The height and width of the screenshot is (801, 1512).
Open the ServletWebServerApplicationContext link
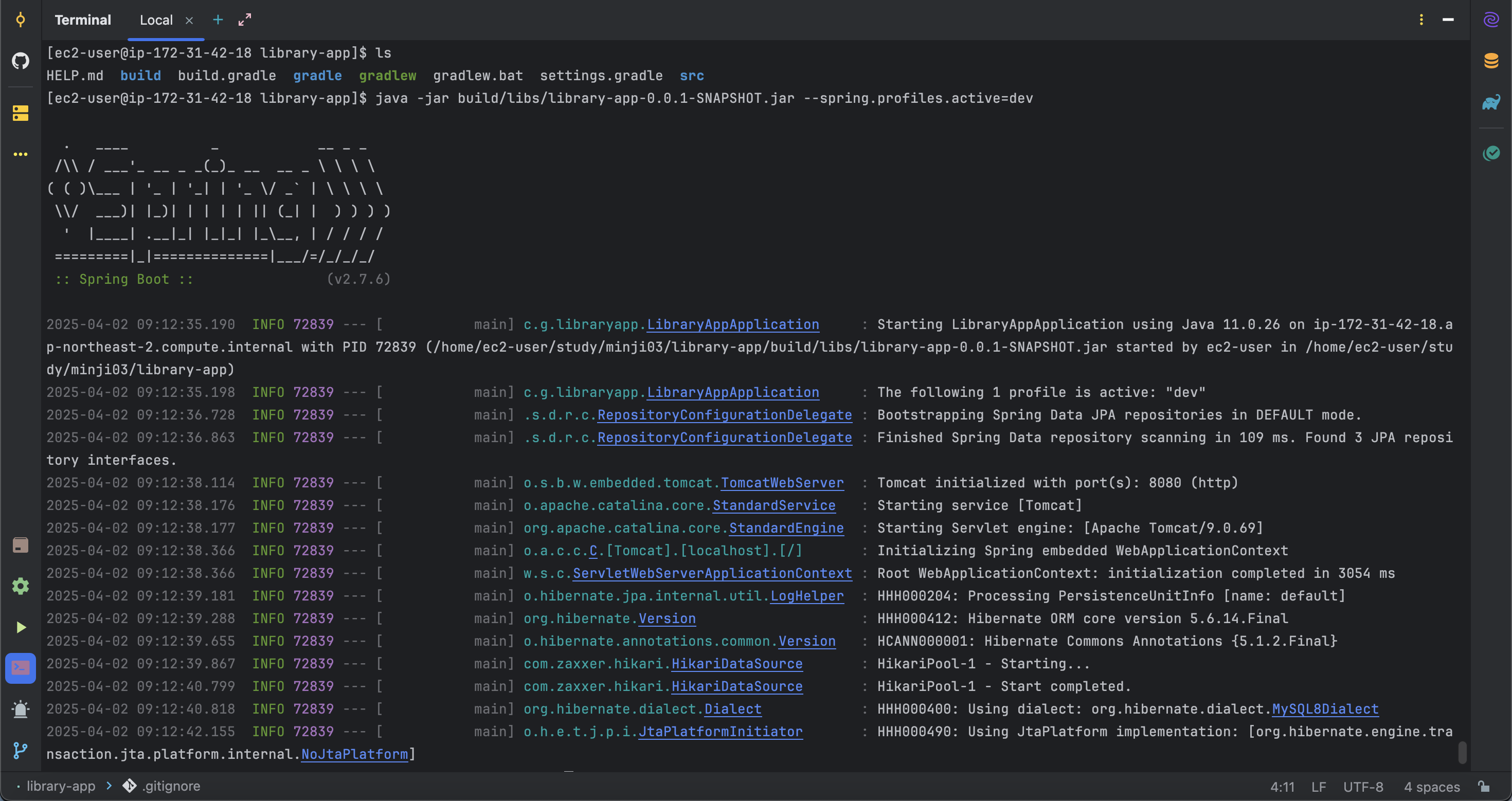(712, 573)
